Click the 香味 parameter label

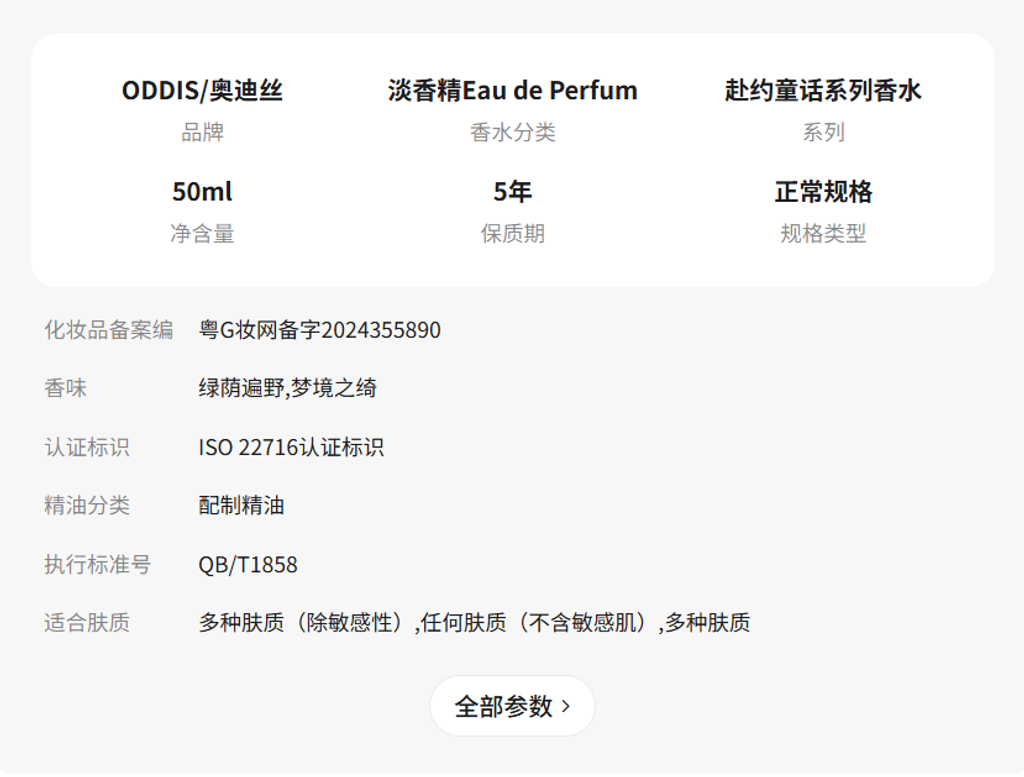coord(65,388)
